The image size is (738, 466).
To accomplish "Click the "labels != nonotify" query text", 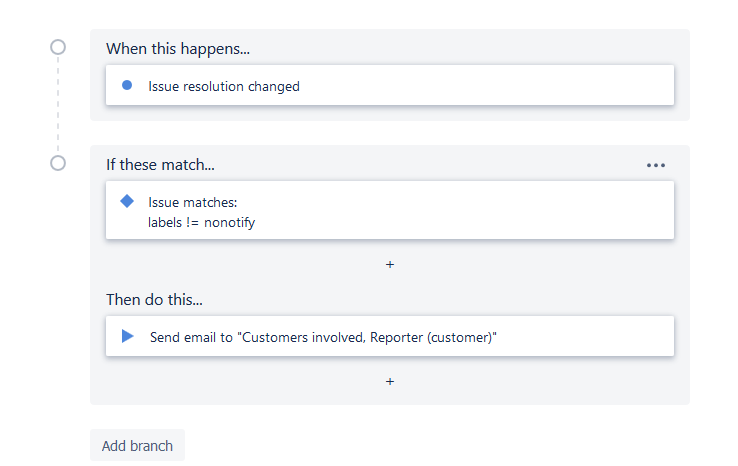I will [202, 222].
